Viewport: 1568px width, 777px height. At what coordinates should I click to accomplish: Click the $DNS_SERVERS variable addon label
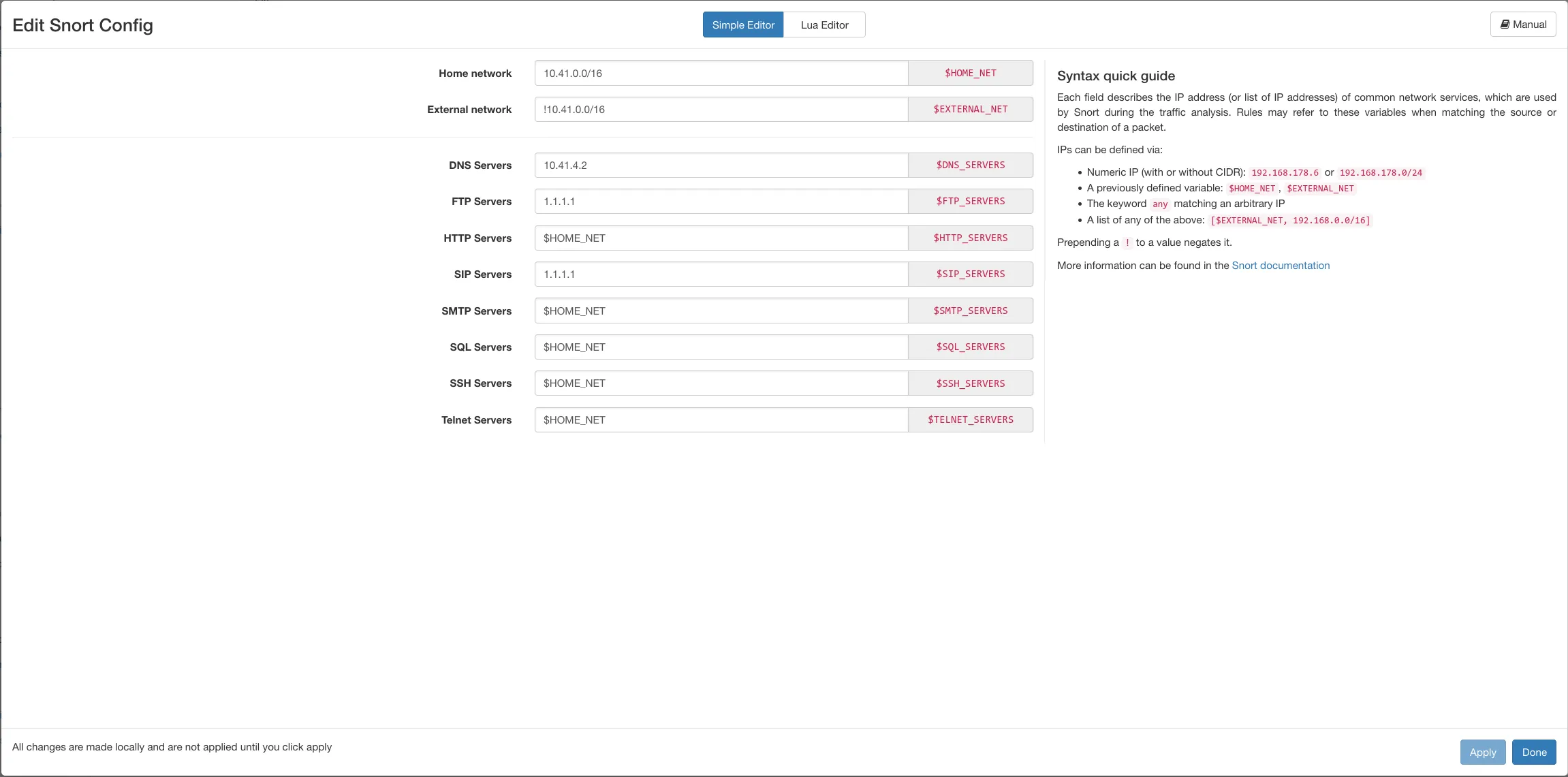pos(970,165)
